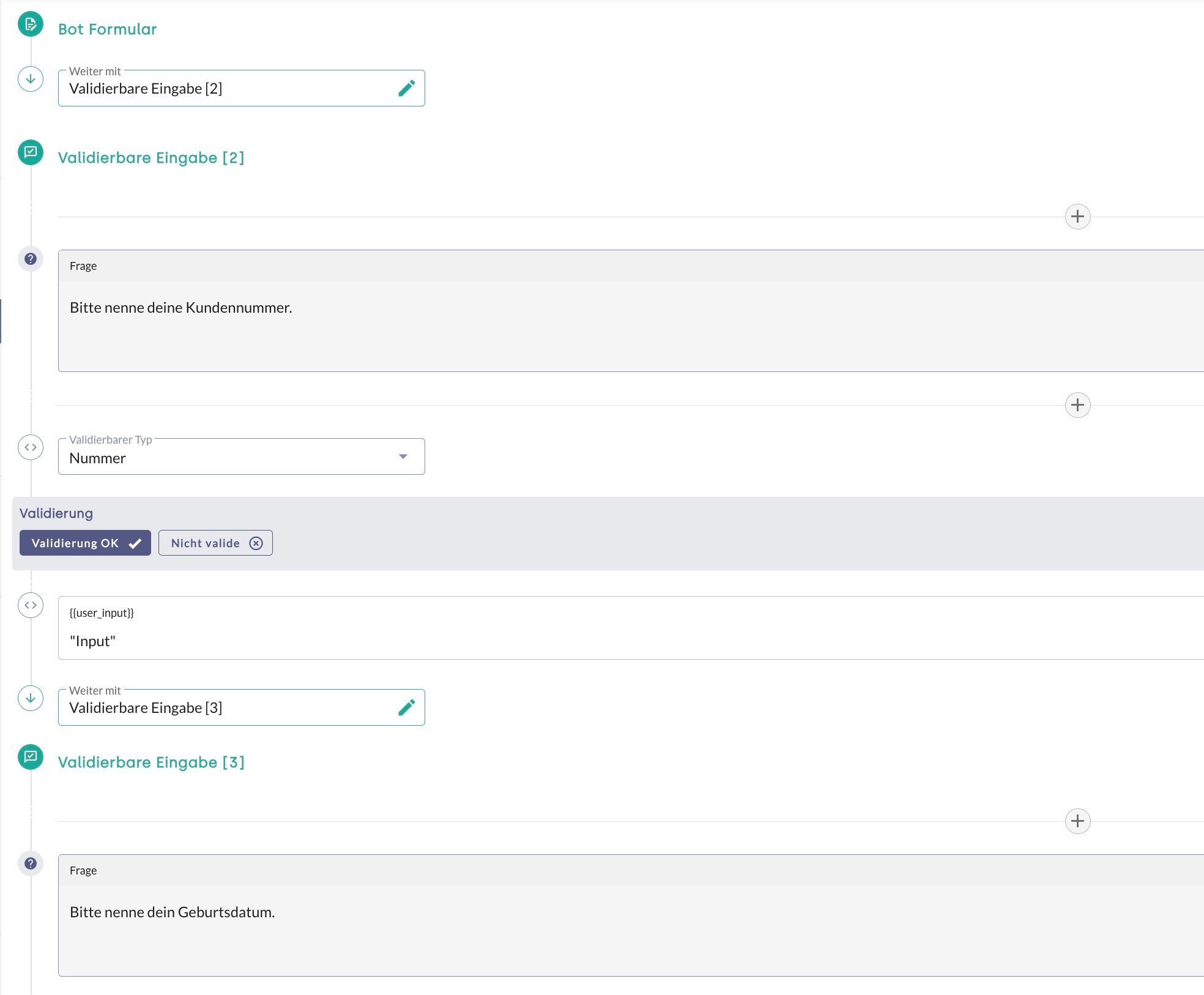
Task: Click code brackets icon beside Validierbarer Typ
Action: (x=30, y=447)
